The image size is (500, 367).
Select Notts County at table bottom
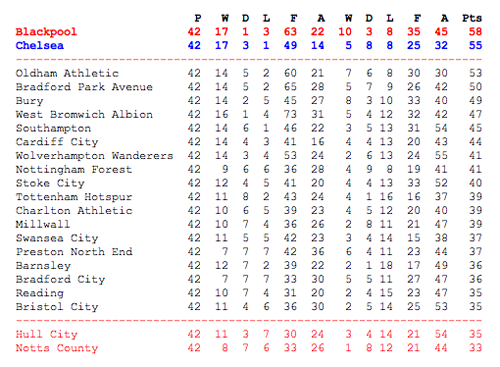(x=57, y=348)
